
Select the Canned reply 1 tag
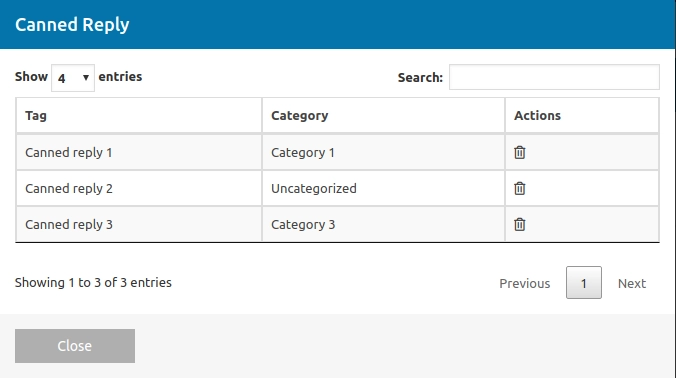point(69,153)
